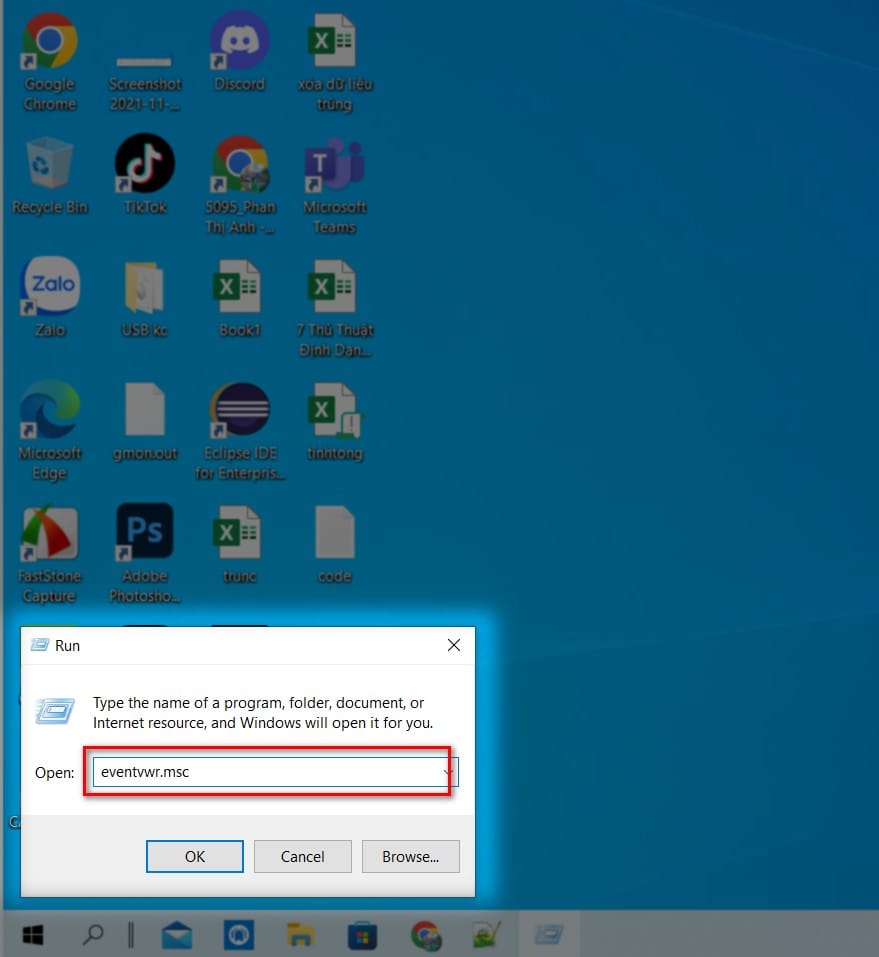
Task: Open File Explorer from the taskbar
Action: pyautogui.click(x=300, y=934)
